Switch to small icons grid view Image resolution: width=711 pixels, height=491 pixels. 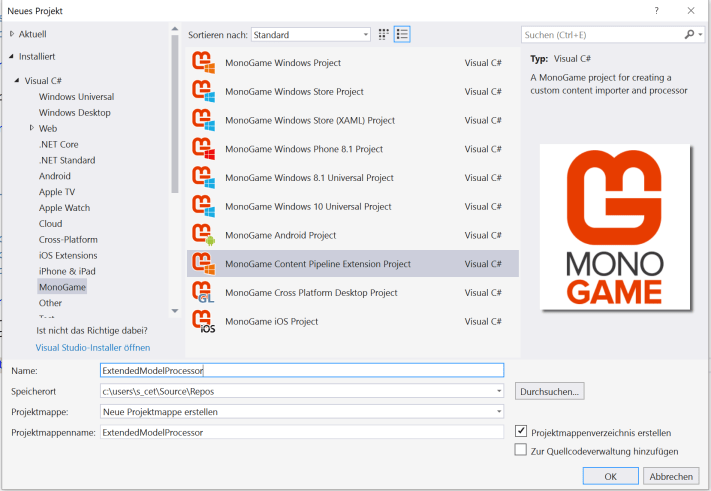384,34
